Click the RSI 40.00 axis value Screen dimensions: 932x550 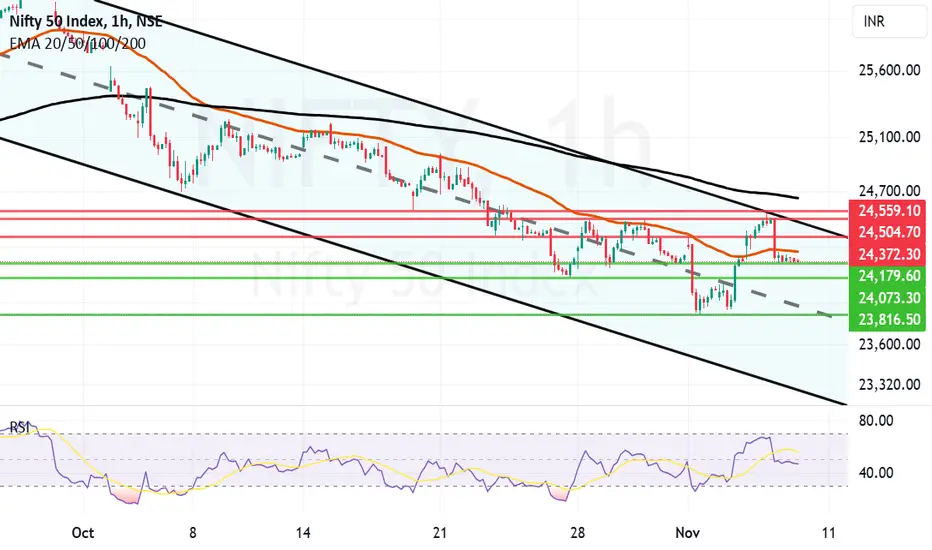click(x=876, y=473)
